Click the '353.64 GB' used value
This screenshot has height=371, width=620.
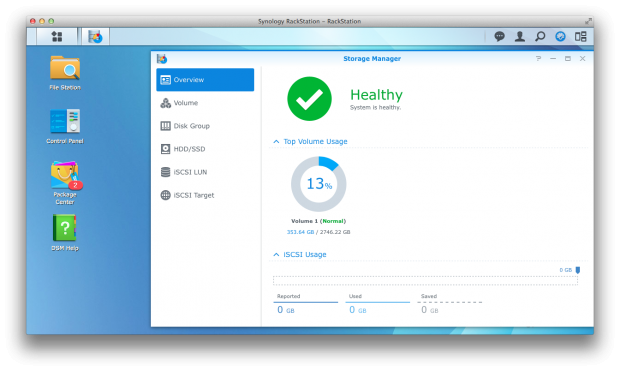tap(301, 232)
